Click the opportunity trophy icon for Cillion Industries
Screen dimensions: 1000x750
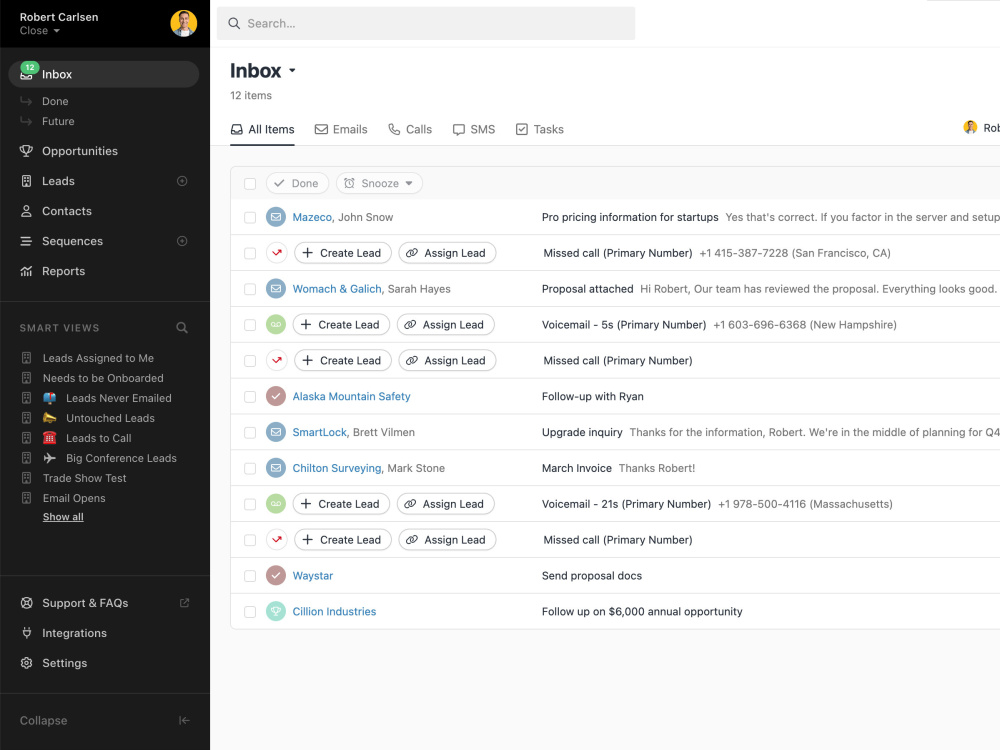[276, 611]
